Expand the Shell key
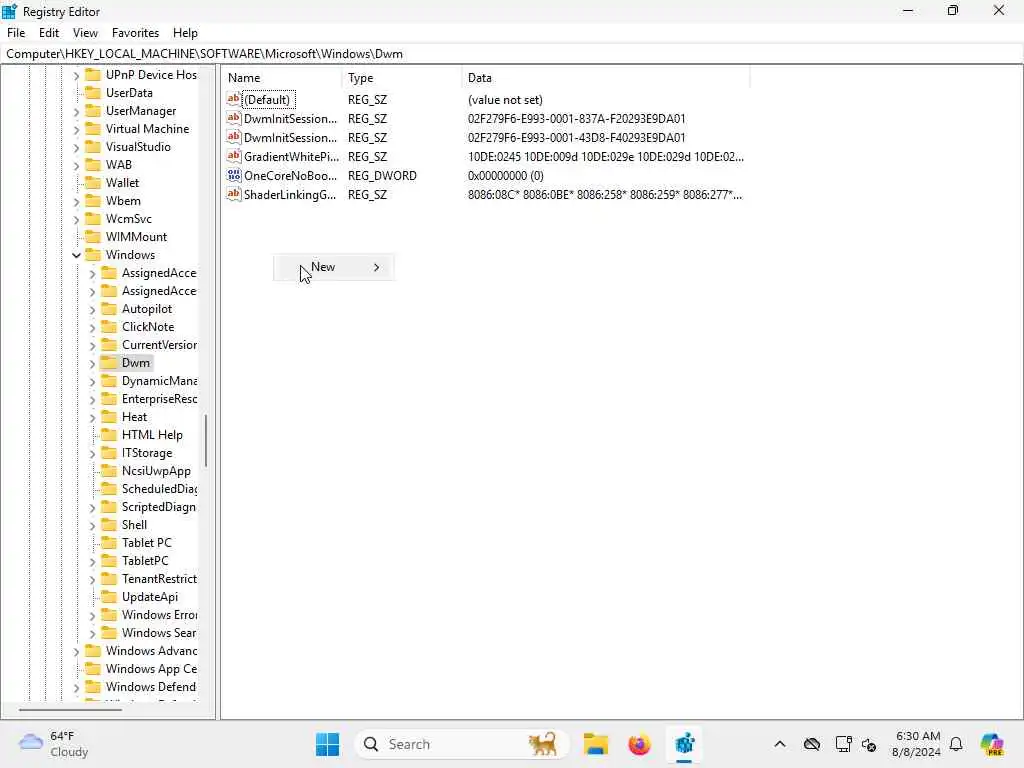 click(x=92, y=525)
